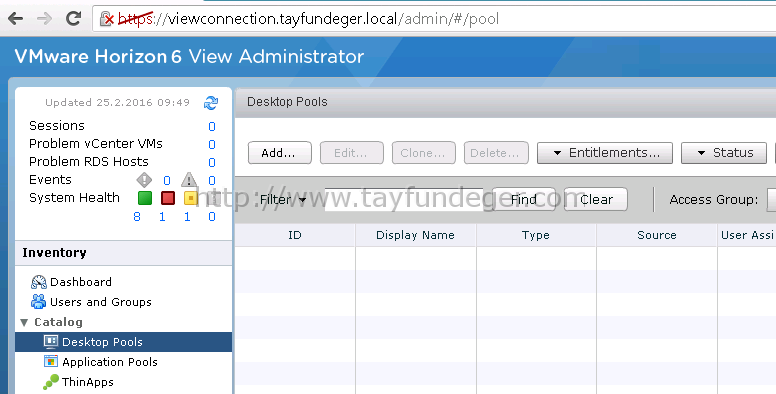Click the ThinApps green icon
This screenshot has height=394, width=776.
point(51,382)
